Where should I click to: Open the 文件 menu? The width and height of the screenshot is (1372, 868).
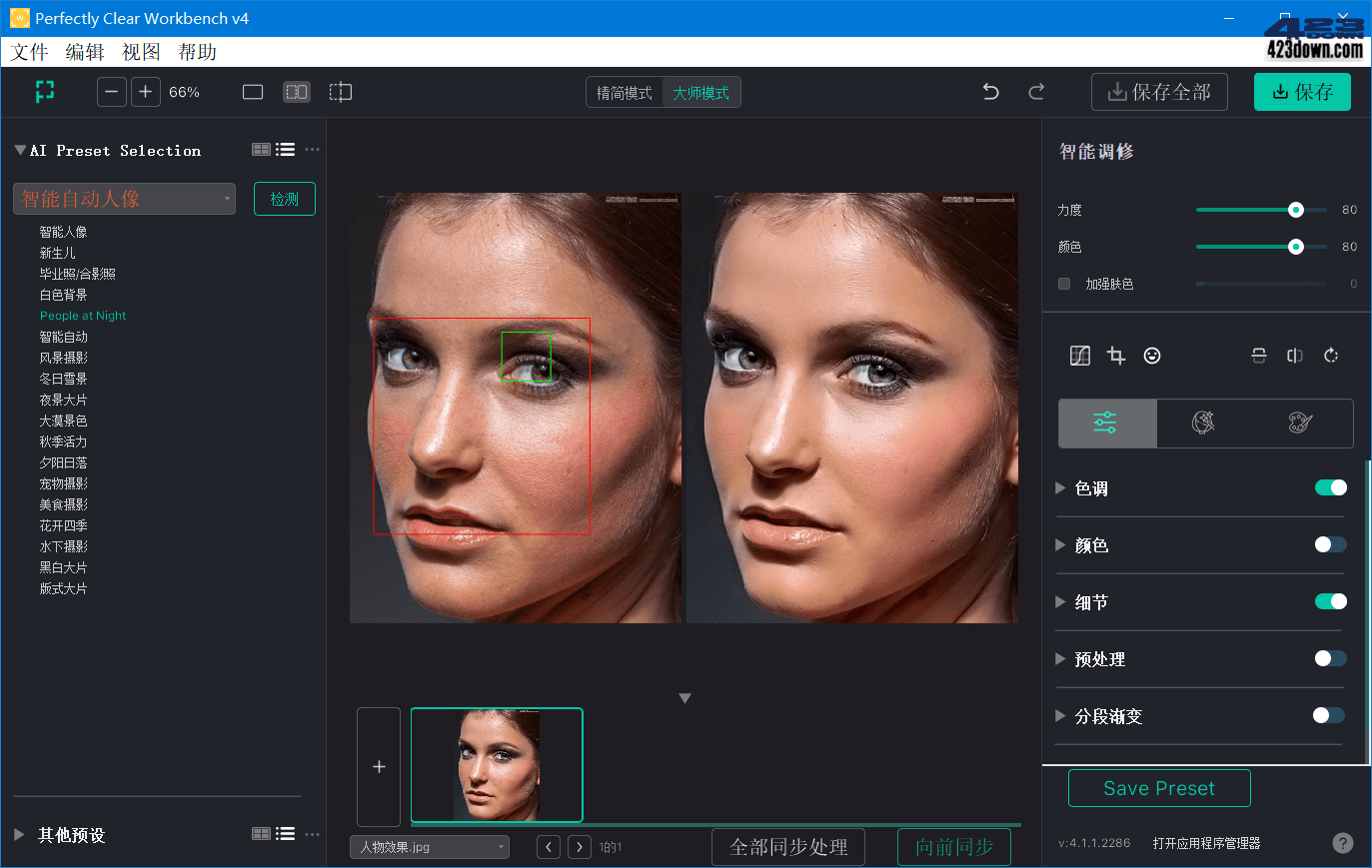(x=29, y=52)
